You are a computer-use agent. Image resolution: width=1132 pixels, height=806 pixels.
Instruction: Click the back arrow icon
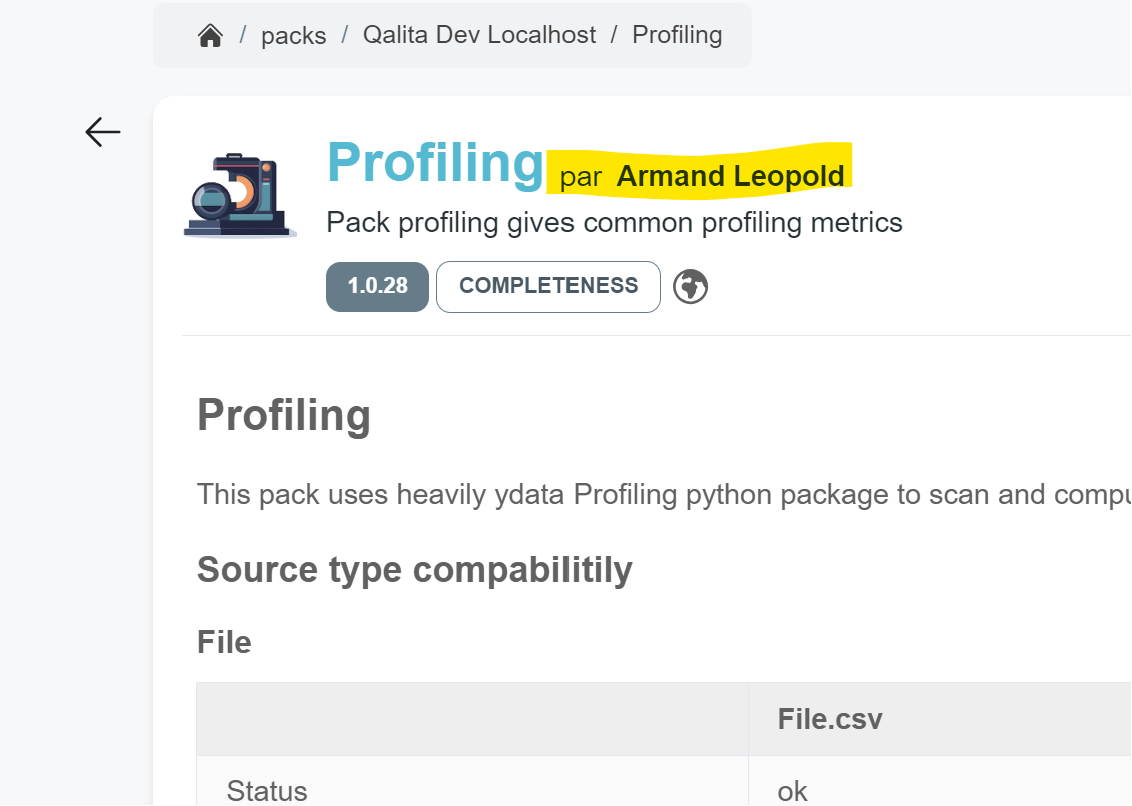coord(103,132)
